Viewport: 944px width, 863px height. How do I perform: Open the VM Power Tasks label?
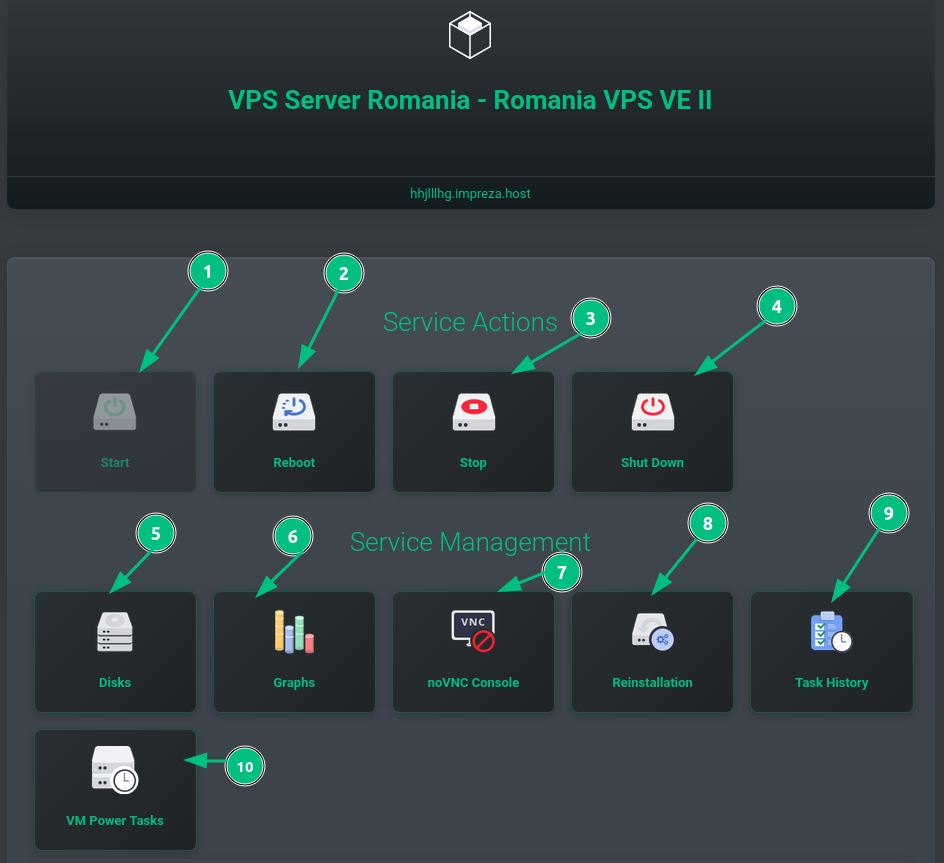click(x=114, y=820)
